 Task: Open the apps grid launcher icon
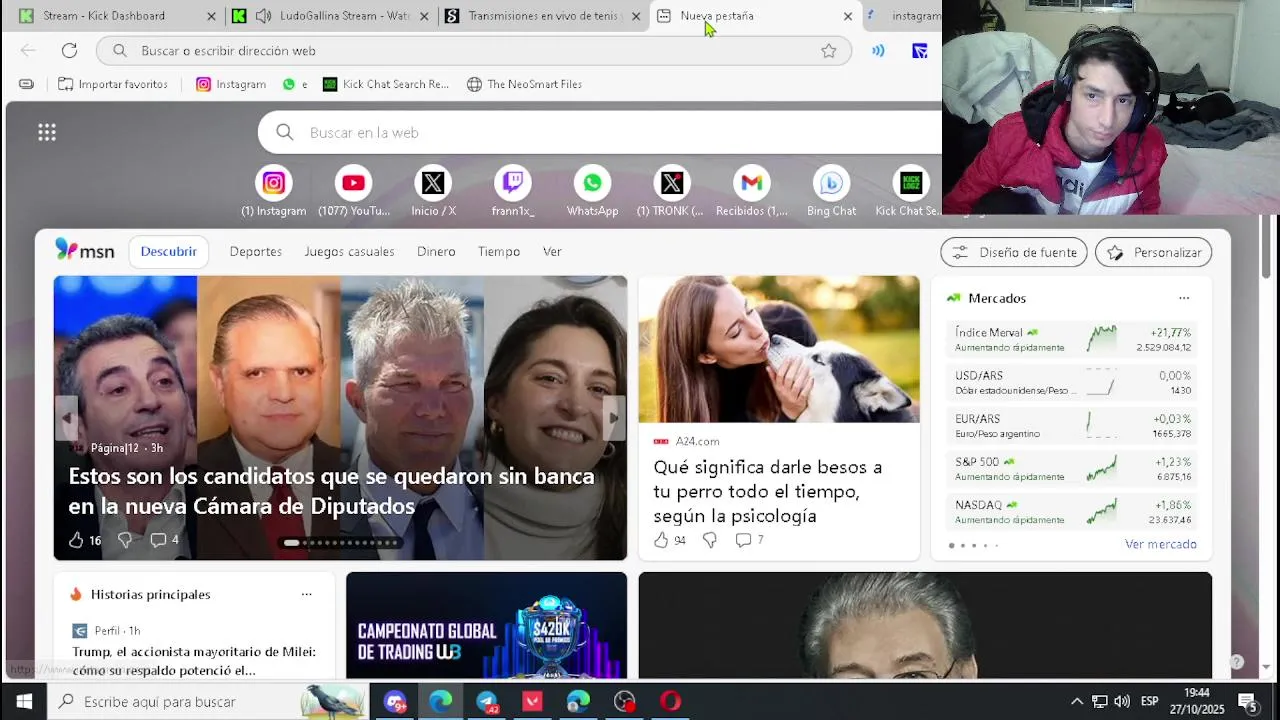[x=47, y=132]
